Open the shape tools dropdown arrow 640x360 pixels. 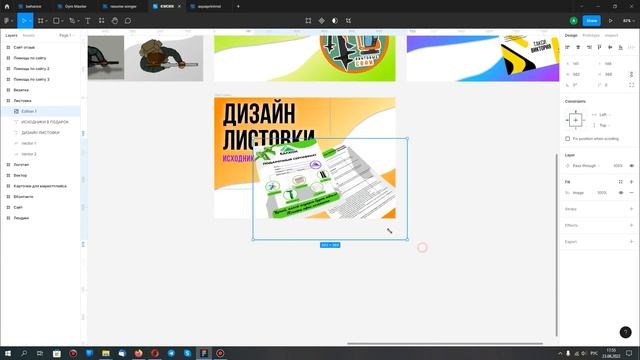pos(62,21)
